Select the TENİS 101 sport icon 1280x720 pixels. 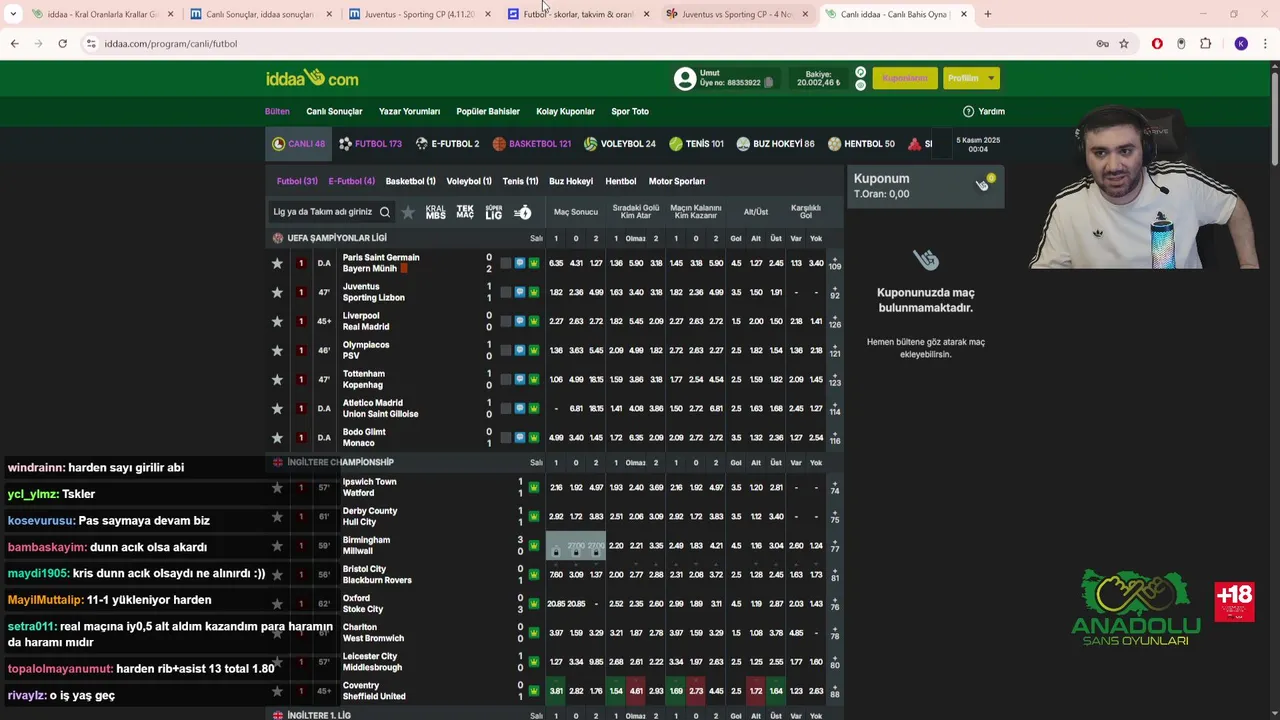(676, 144)
